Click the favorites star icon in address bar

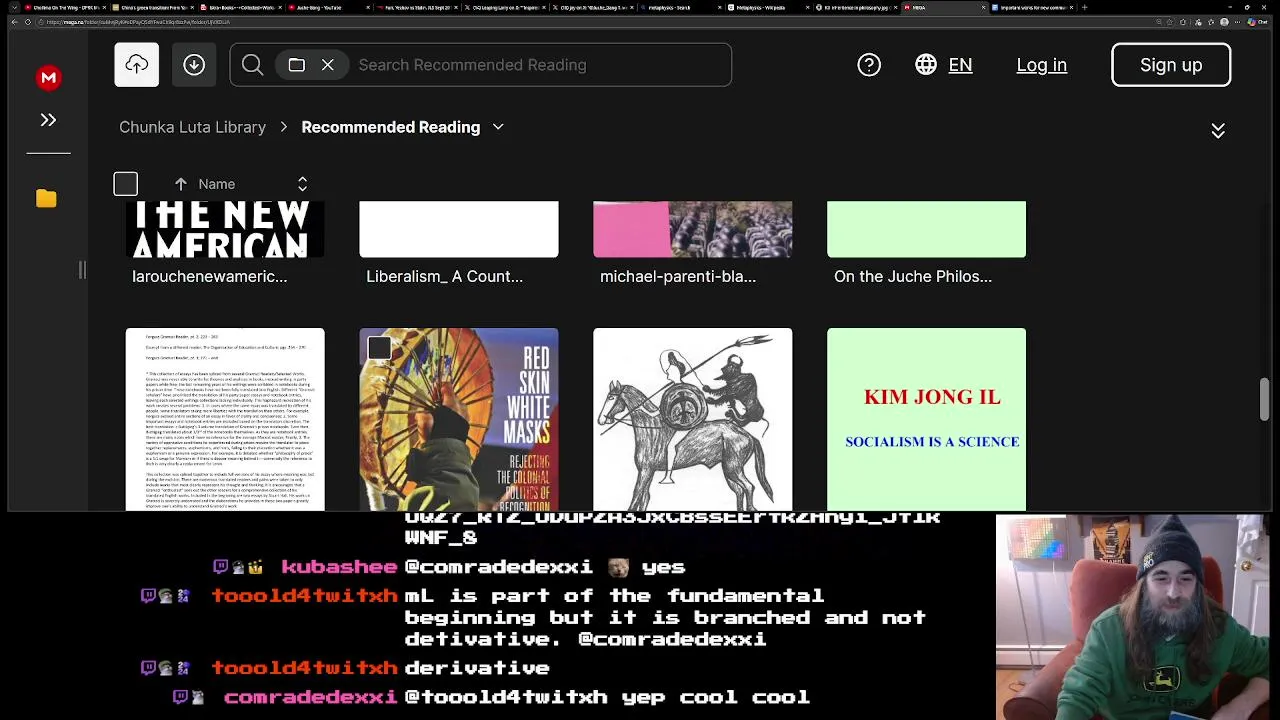pyautogui.click(x=1170, y=22)
